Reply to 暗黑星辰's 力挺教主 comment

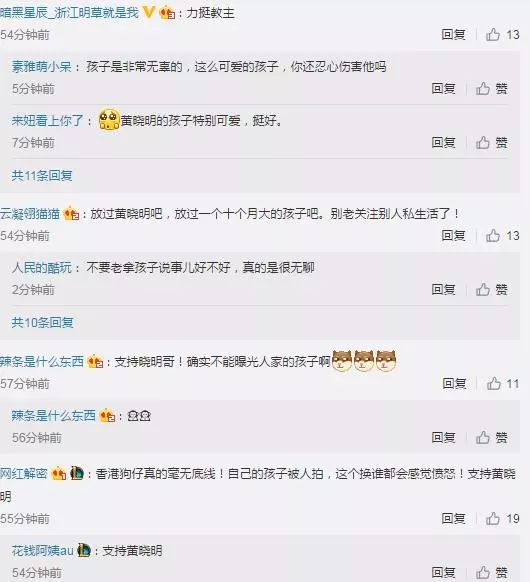[453, 35]
